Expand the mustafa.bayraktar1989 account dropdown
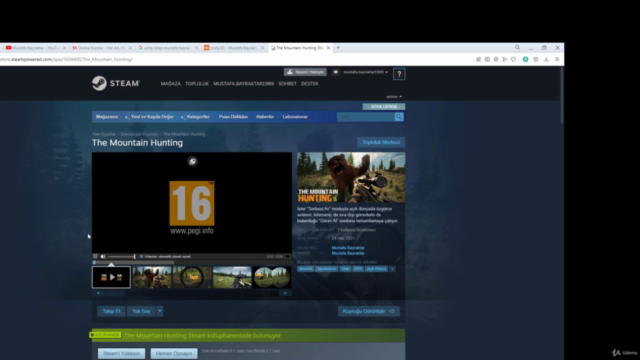640x360 pixels. pos(365,72)
